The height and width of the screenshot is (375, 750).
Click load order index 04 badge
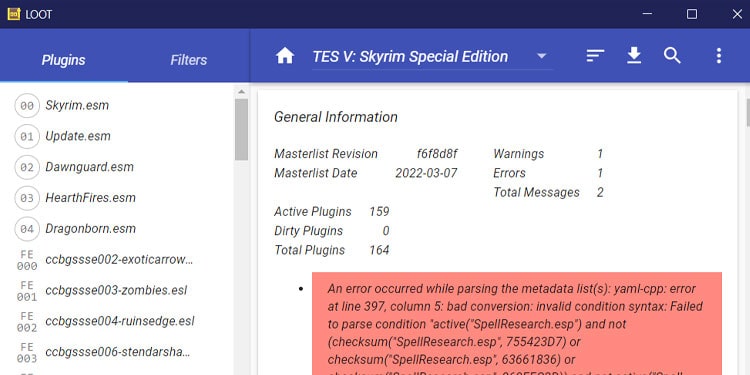click(x=27, y=229)
